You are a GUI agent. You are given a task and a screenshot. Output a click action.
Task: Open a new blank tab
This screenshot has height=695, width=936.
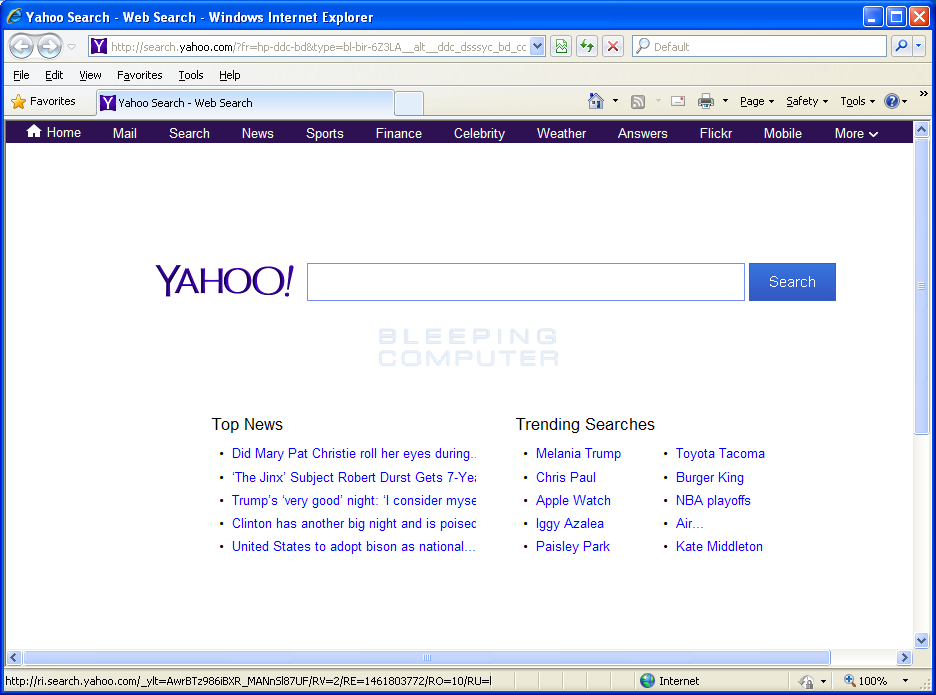point(409,103)
